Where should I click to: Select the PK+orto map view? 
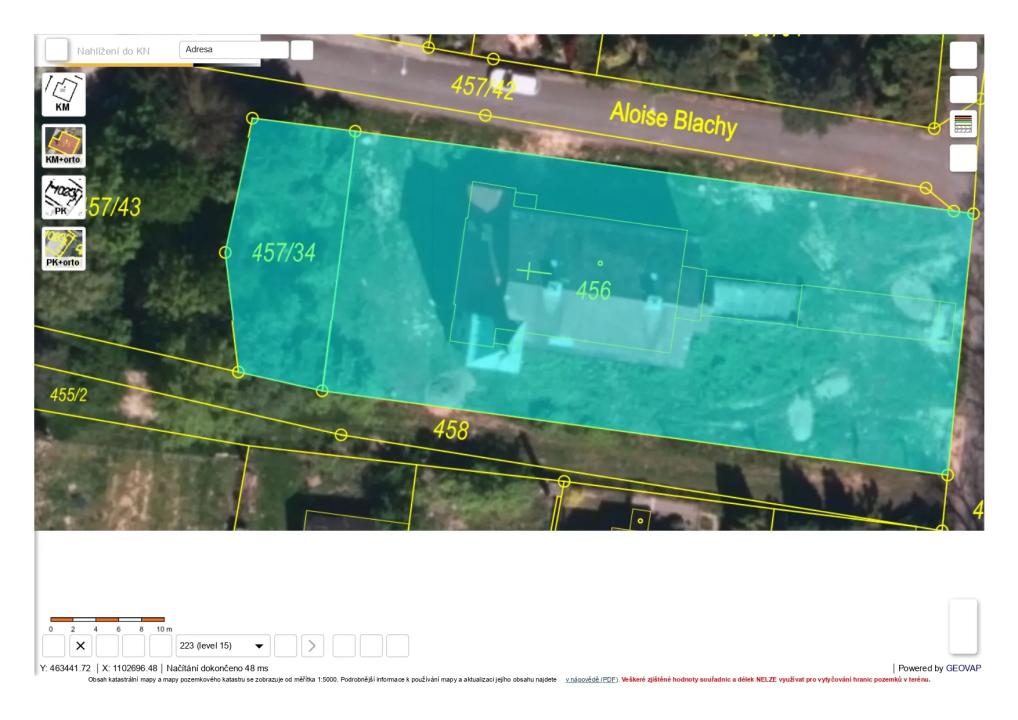click(63, 249)
